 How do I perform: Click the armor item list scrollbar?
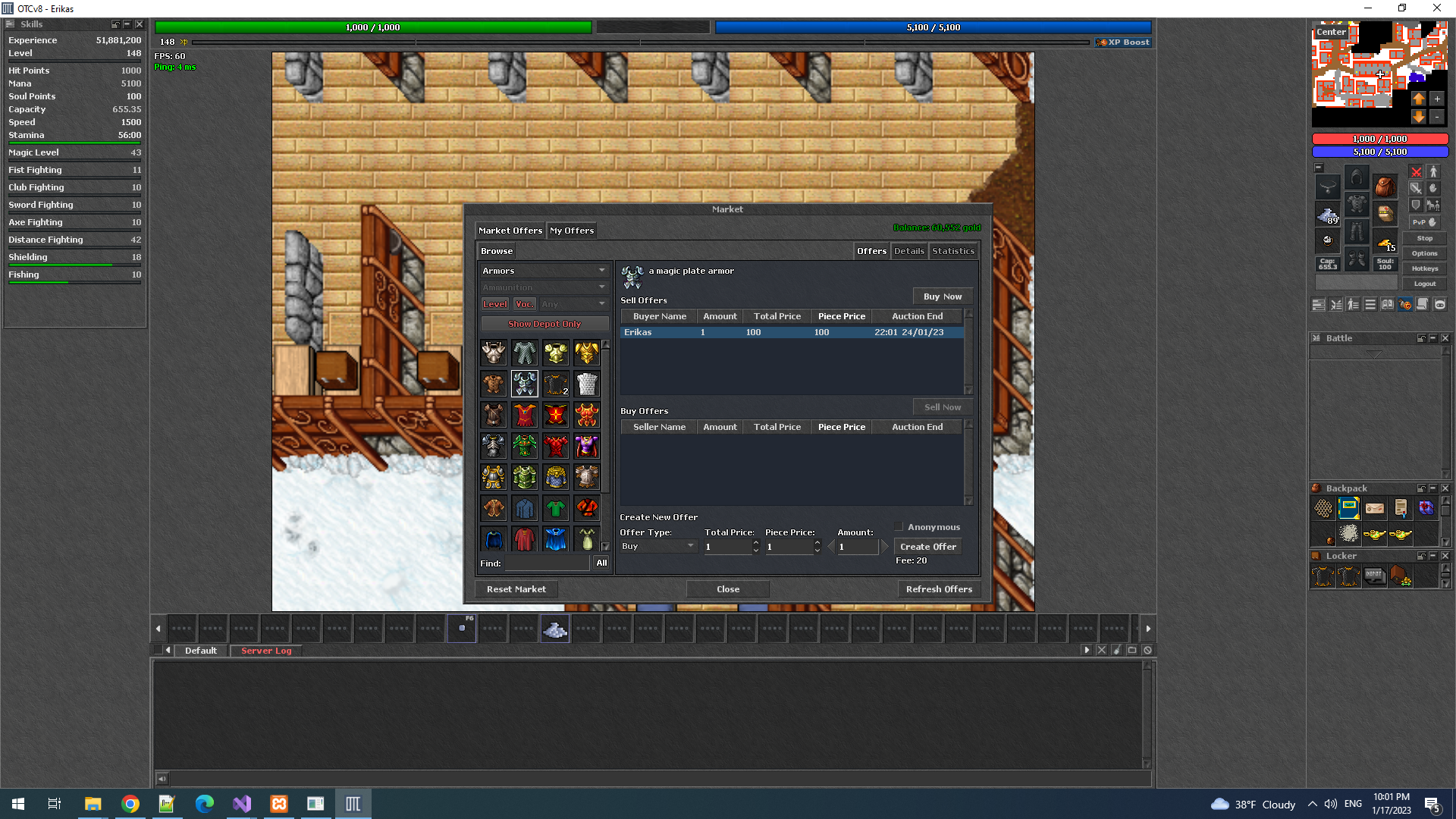click(x=605, y=445)
